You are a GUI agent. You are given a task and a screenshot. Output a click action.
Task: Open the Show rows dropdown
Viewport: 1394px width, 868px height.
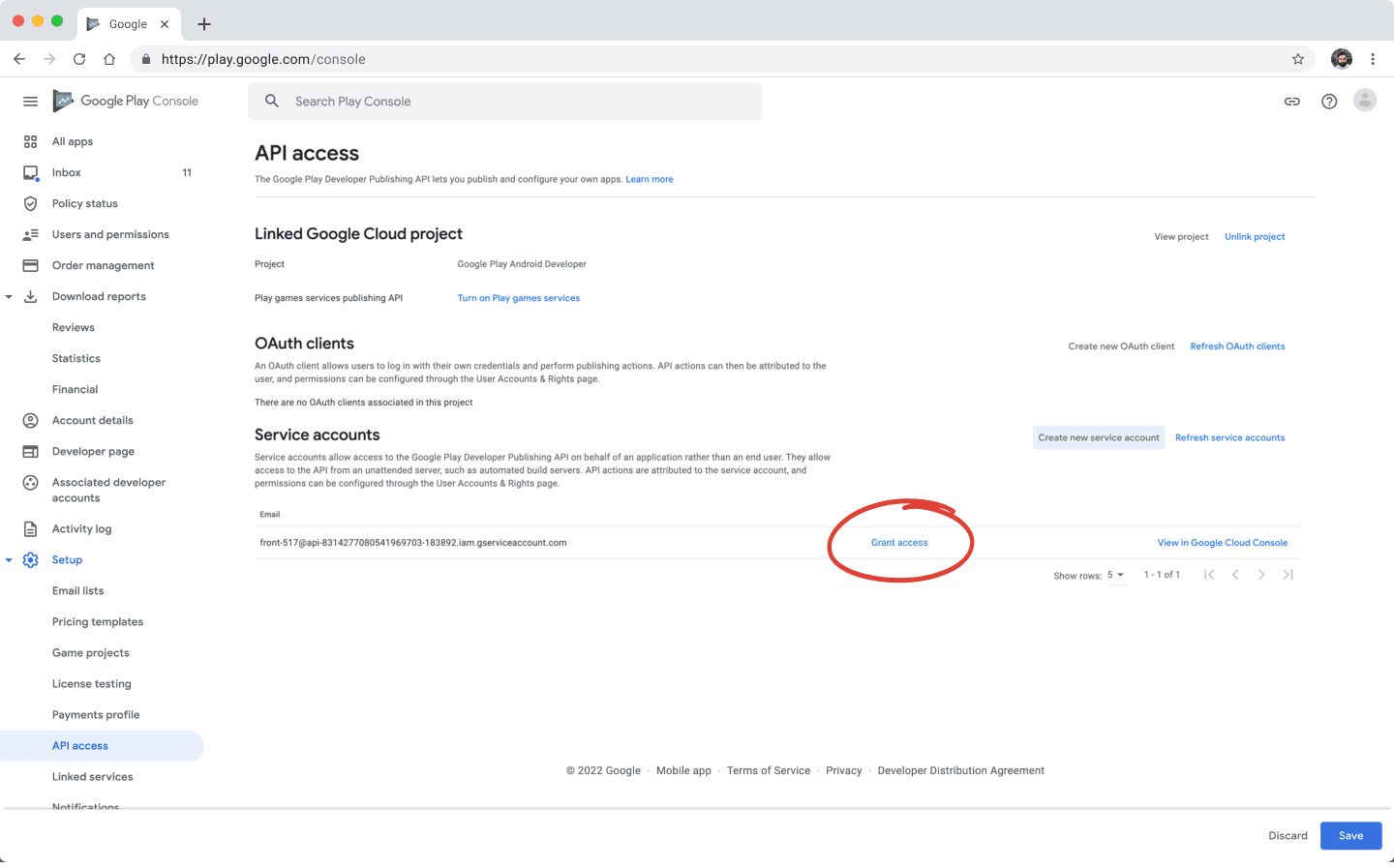coord(1116,575)
